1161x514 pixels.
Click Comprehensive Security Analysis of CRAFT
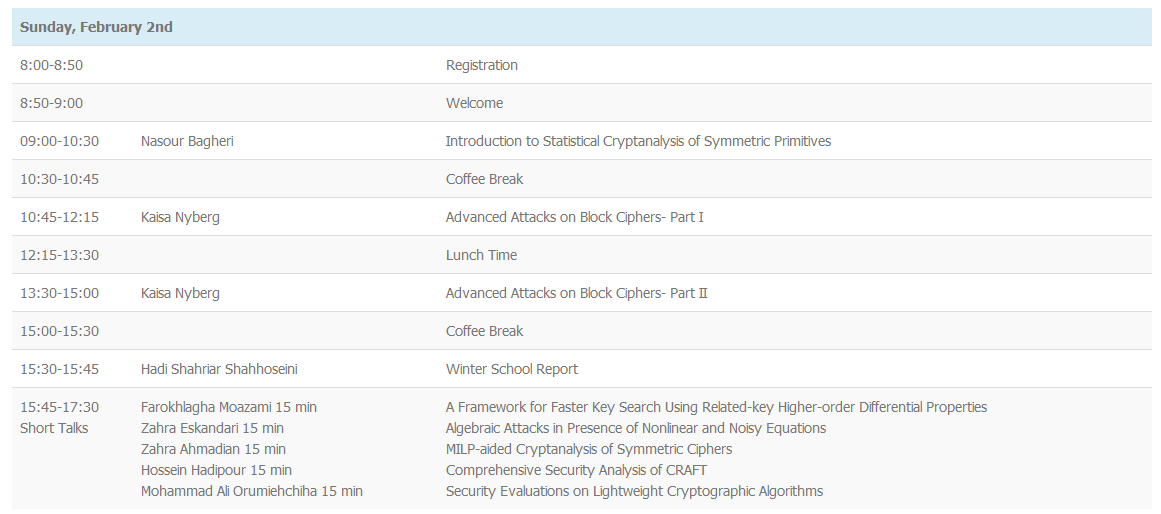[576, 470]
